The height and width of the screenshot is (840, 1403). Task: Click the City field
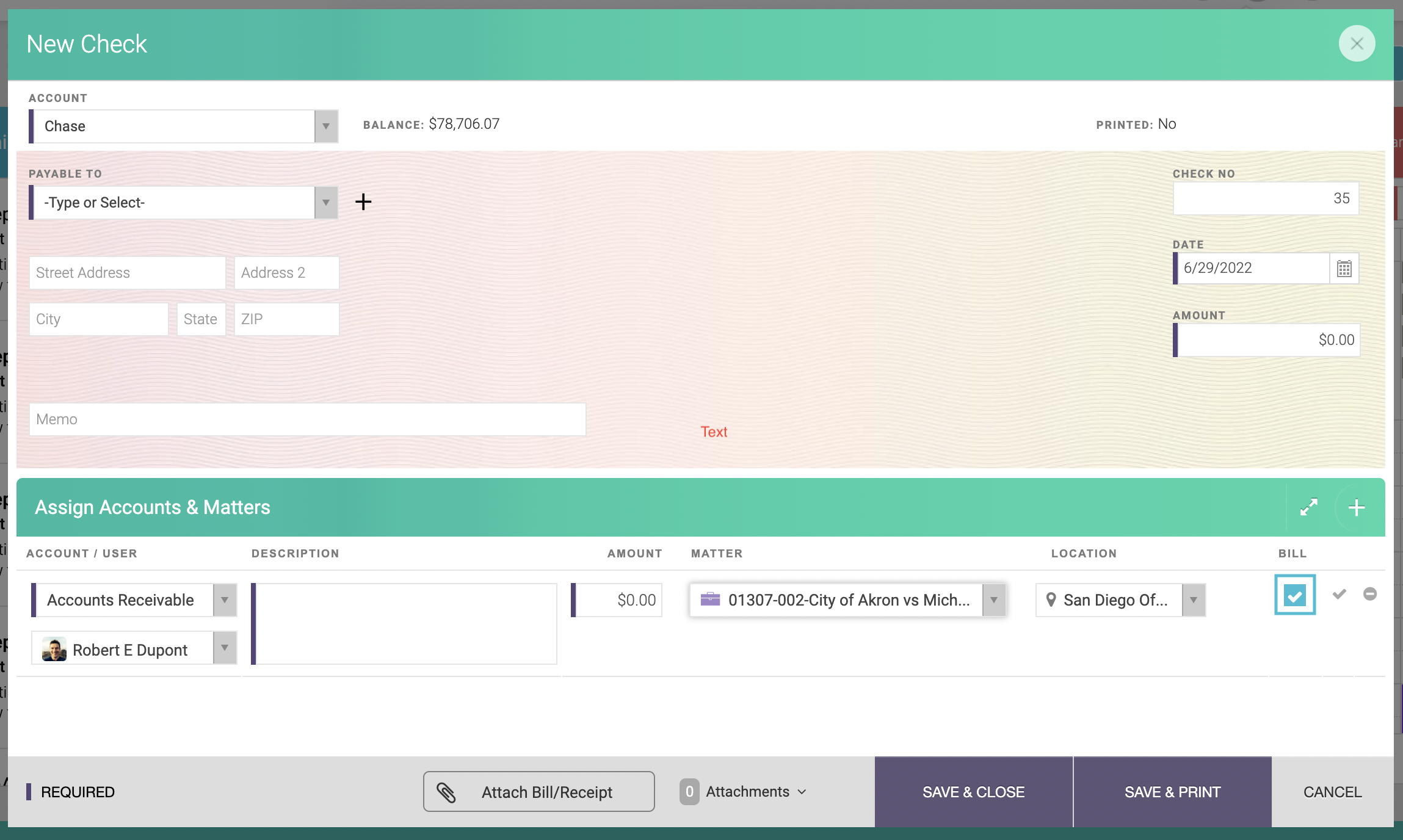click(x=99, y=319)
